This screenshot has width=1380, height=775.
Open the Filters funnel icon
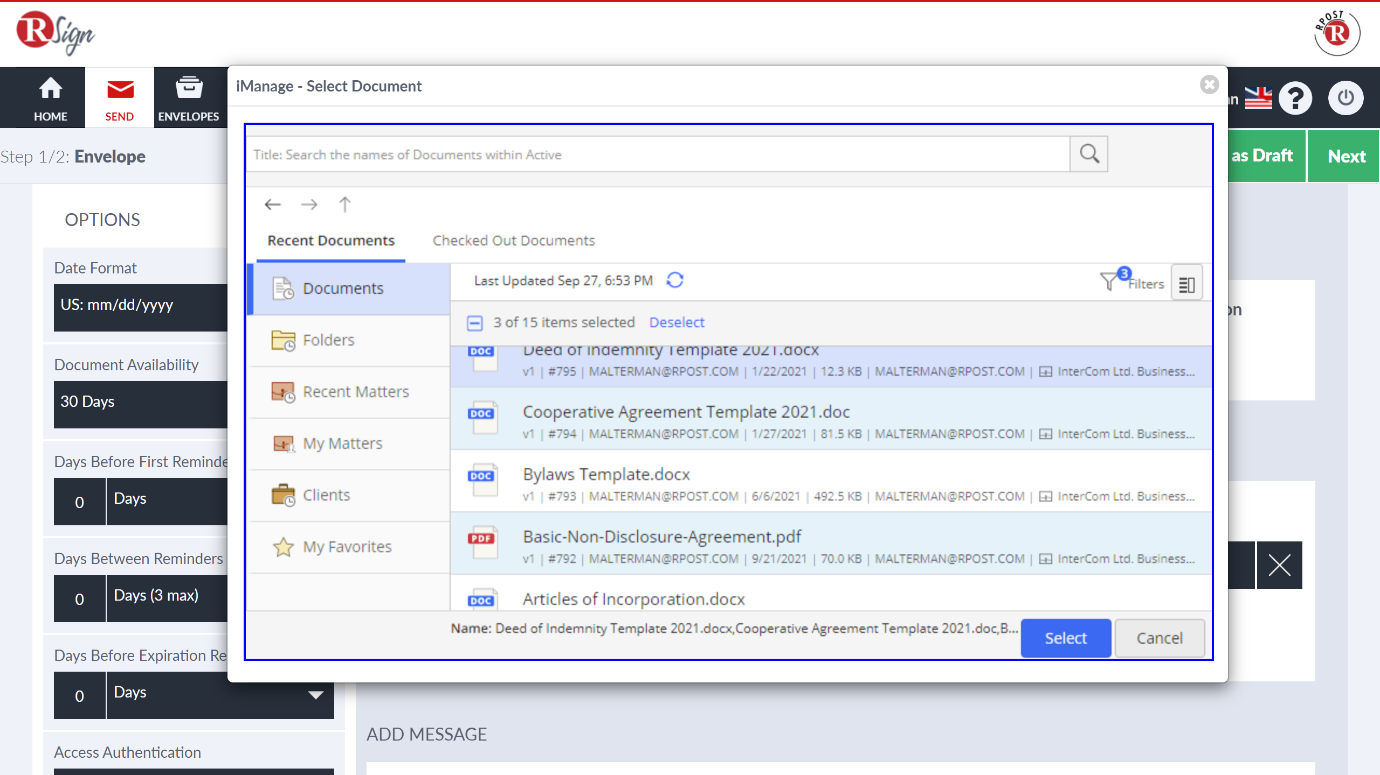[1109, 283]
